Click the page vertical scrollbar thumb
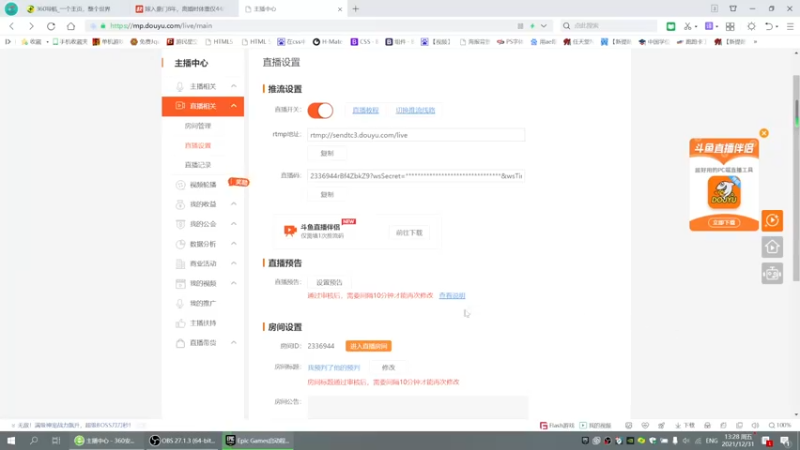This screenshot has height=450, width=800. pos(796,178)
